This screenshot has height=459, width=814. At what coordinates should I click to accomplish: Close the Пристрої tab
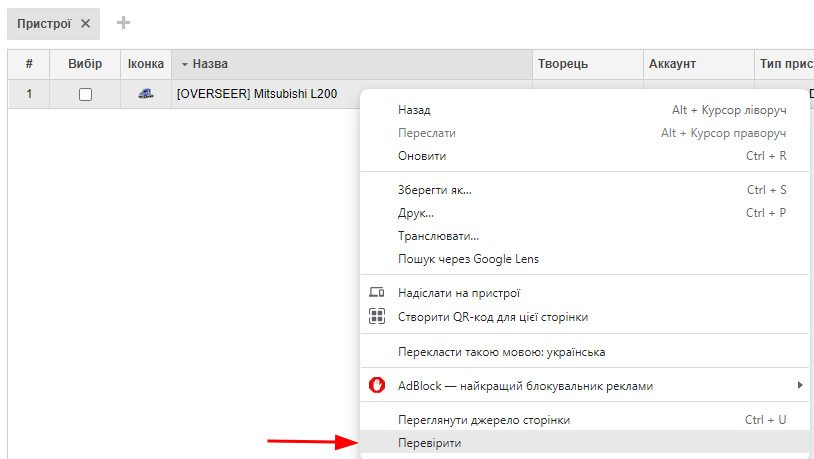click(x=86, y=24)
